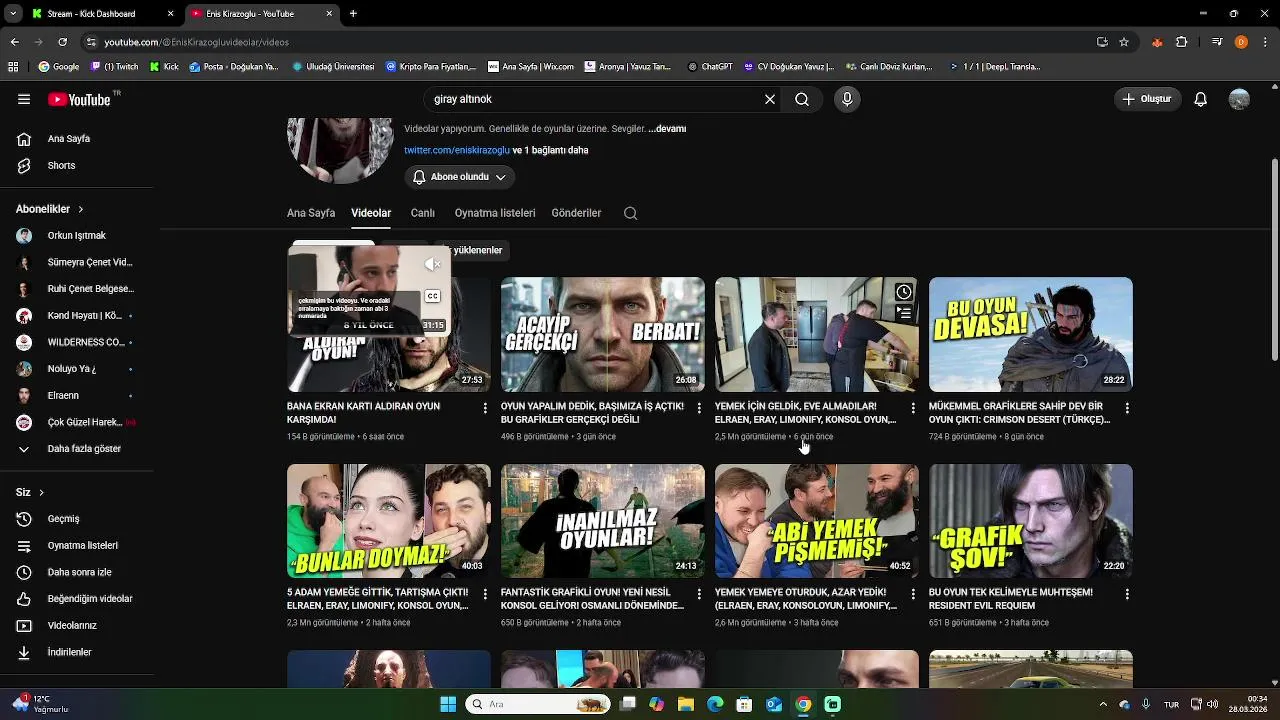Open the ChatGPT bookmark
The image size is (1280, 720).
(x=710, y=67)
